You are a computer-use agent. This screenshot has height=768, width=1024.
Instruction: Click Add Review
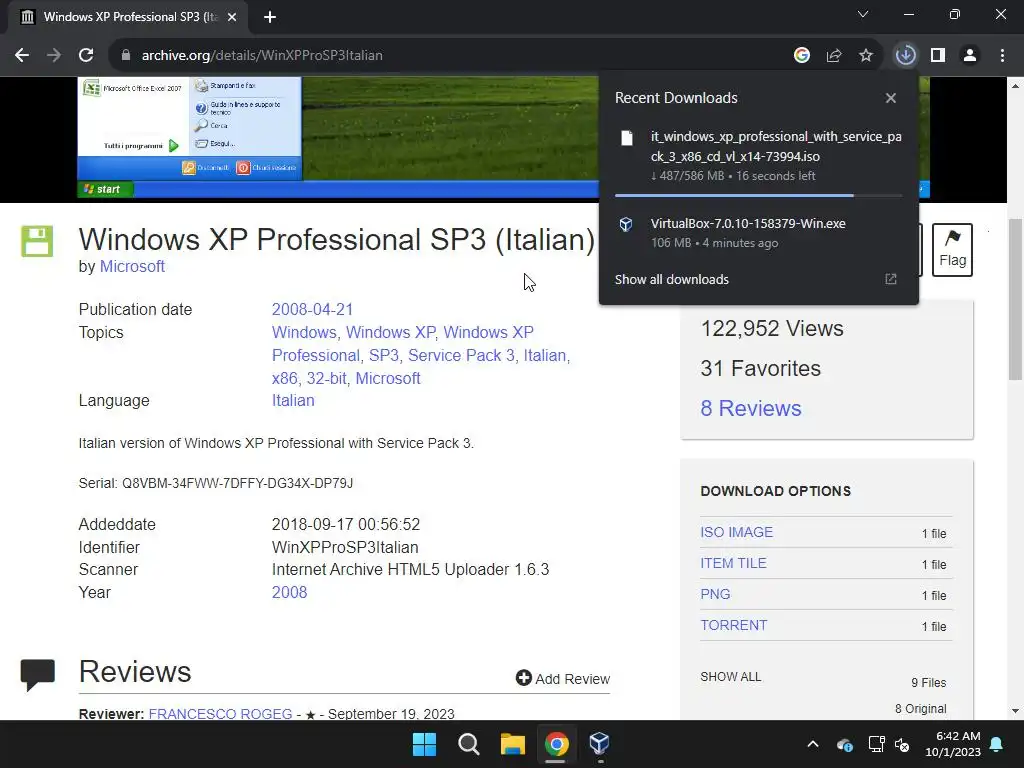(x=563, y=679)
